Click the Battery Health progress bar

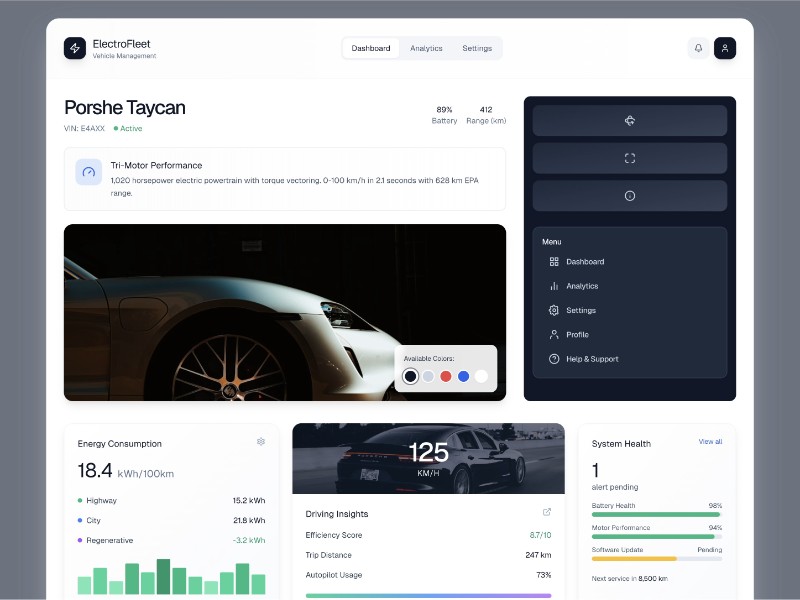pyautogui.click(x=657, y=514)
